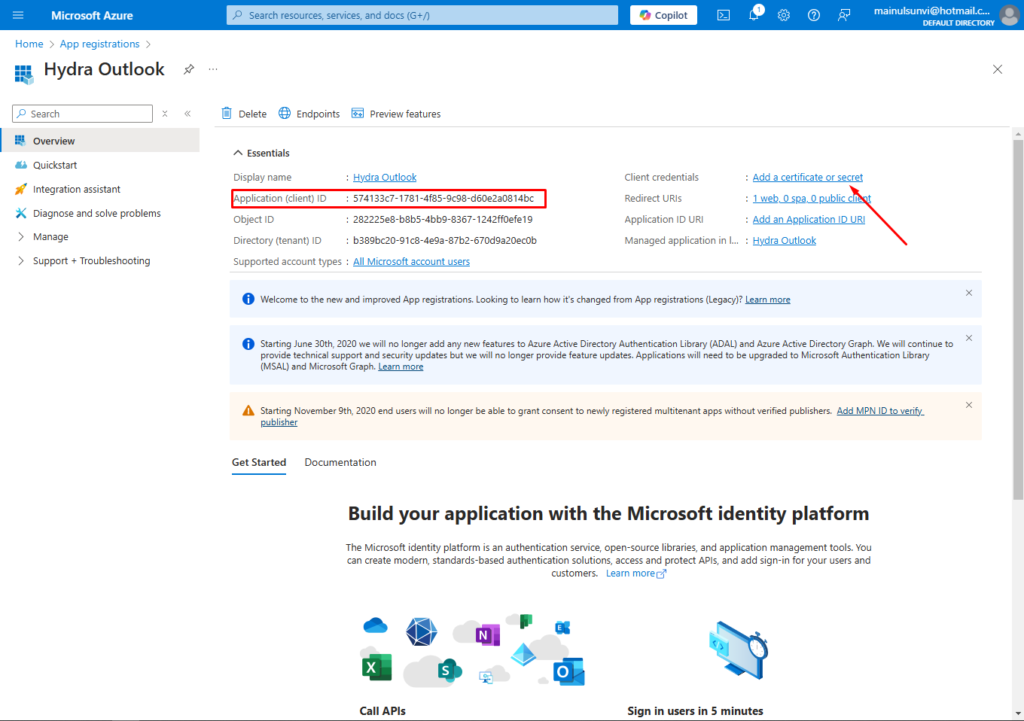1024x721 pixels.
Task: Go to Home breadcrumb
Action: [x=29, y=44]
